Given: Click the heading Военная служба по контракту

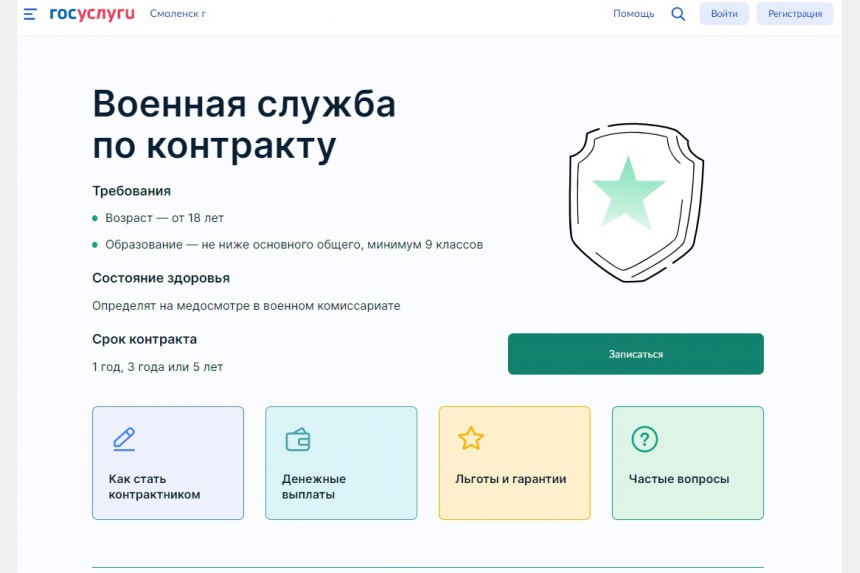Looking at the screenshot, I should [244, 125].
